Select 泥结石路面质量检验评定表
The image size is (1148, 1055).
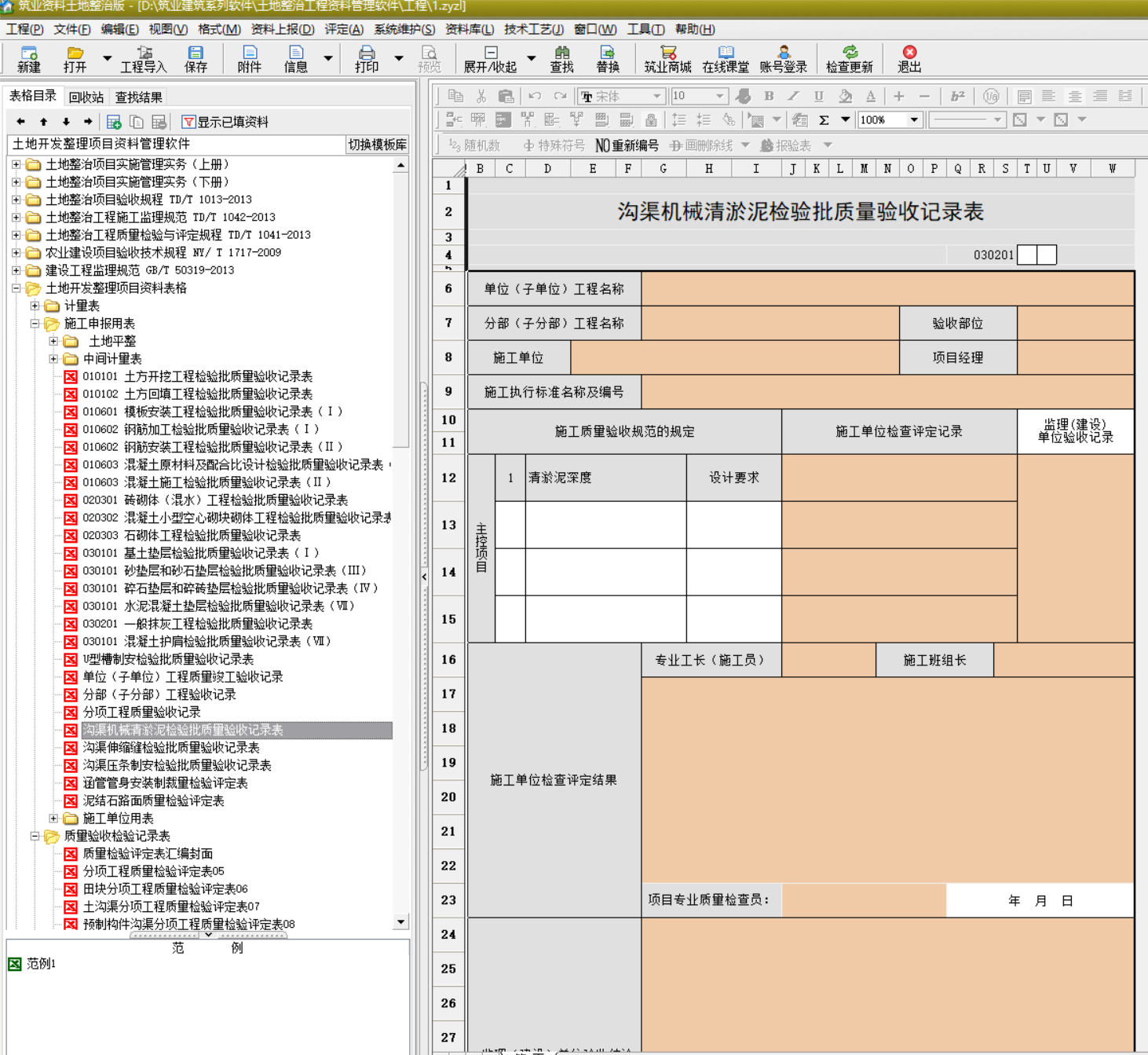(153, 800)
